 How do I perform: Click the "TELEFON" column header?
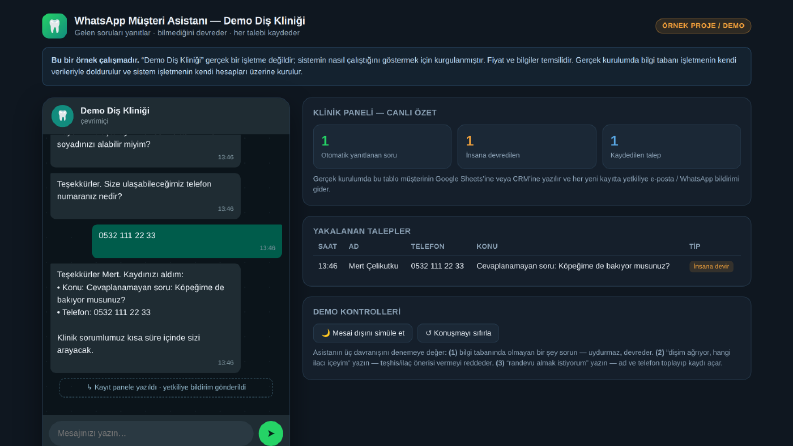pyautogui.click(x=427, y=247)
